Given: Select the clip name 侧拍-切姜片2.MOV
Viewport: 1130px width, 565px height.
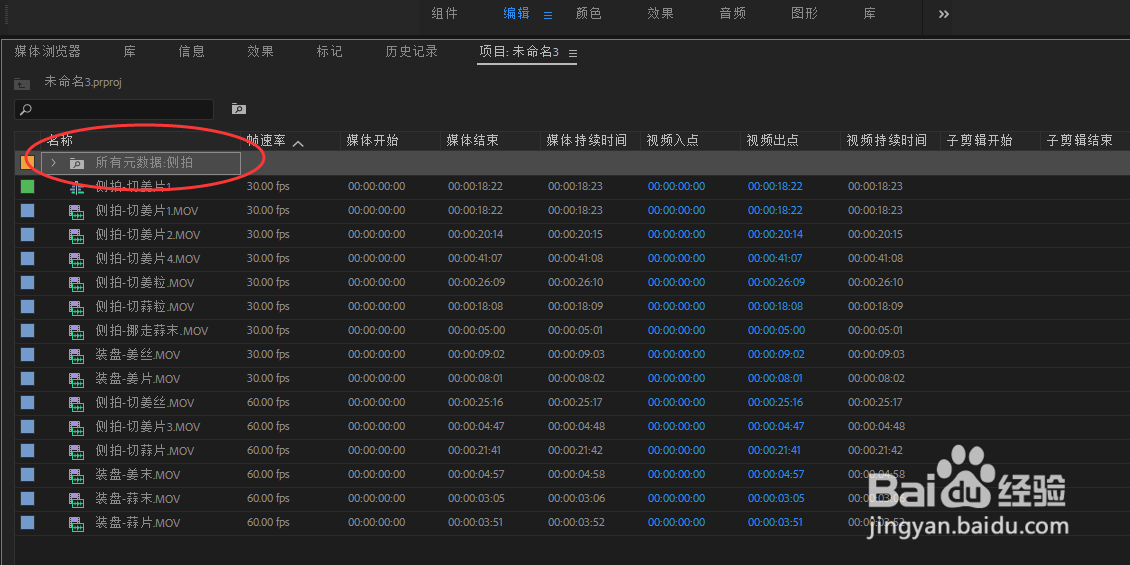Looking at the screenshot, I should pos(148,235).
